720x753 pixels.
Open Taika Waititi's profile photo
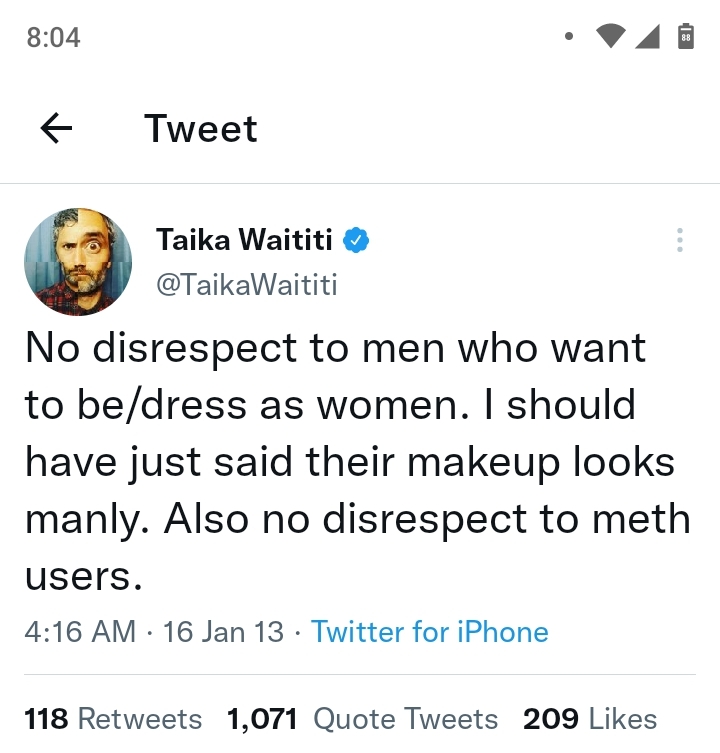pyautogui.click(x=79, y=262)
